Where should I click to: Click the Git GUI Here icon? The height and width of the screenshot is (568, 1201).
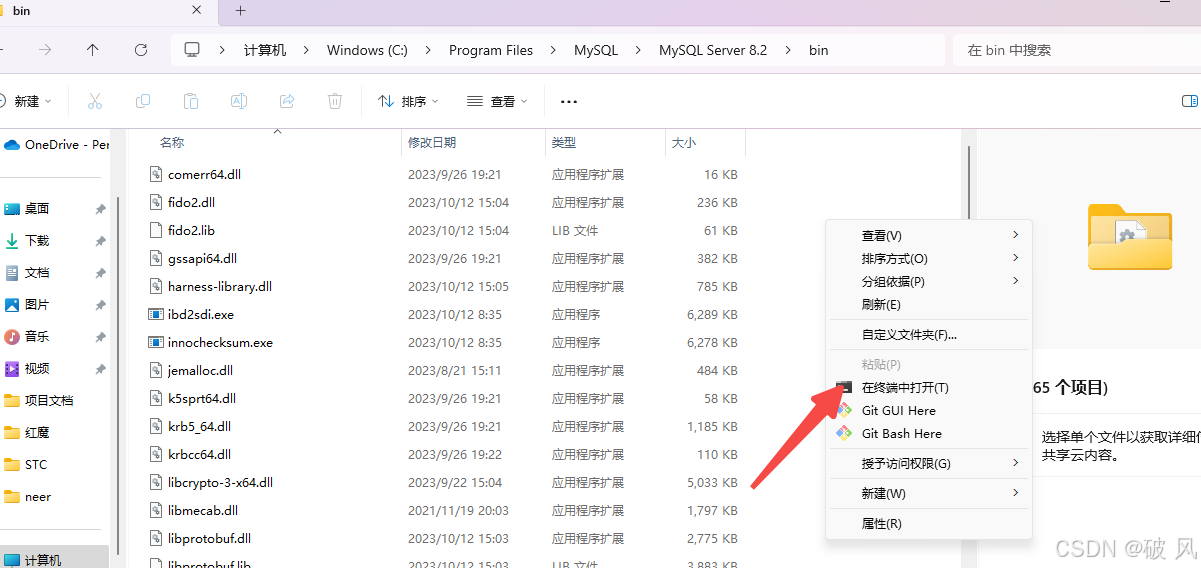(x=843, y=410)
